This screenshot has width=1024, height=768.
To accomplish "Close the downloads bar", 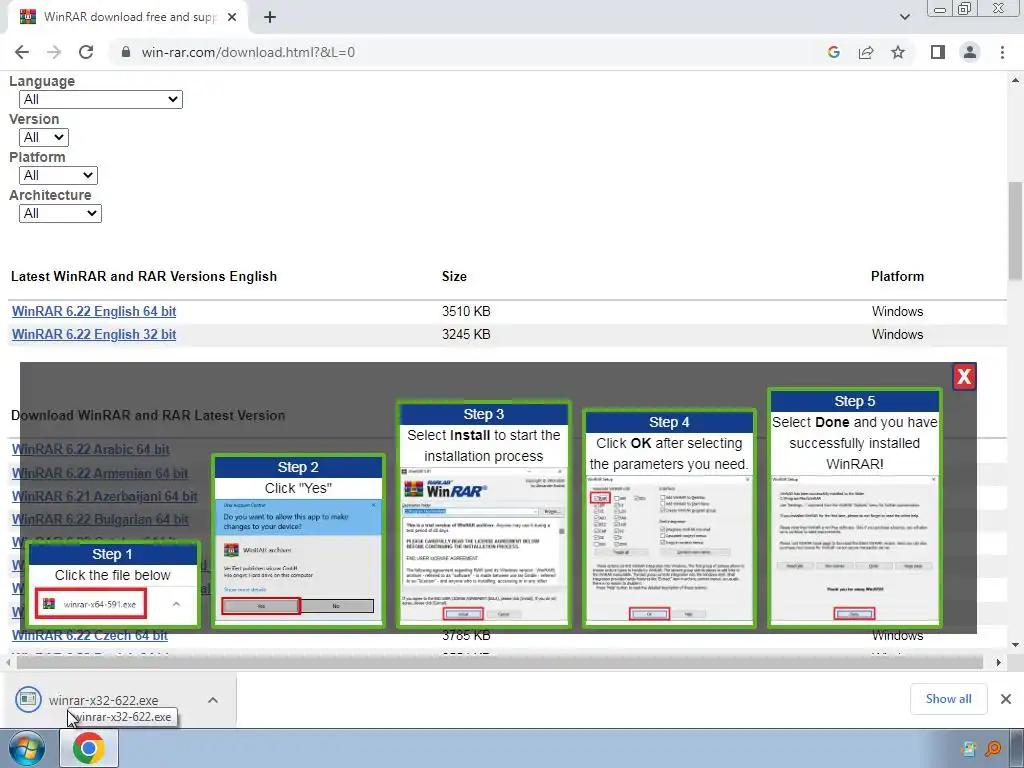I will (x=1006, y=699).
